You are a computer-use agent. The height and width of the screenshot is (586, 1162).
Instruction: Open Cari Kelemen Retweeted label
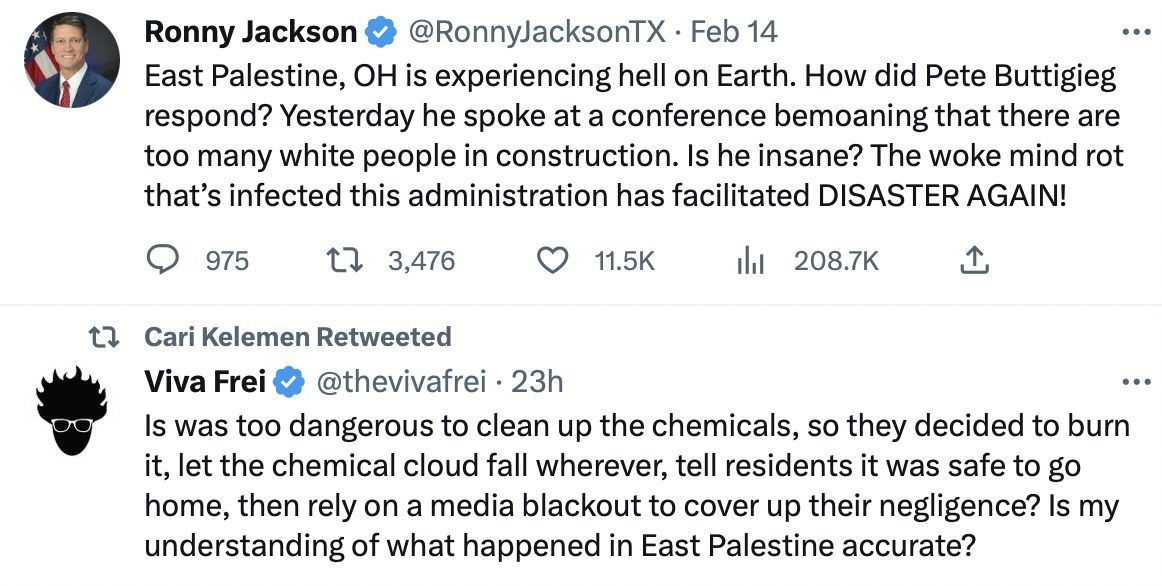tap(298, 337)
